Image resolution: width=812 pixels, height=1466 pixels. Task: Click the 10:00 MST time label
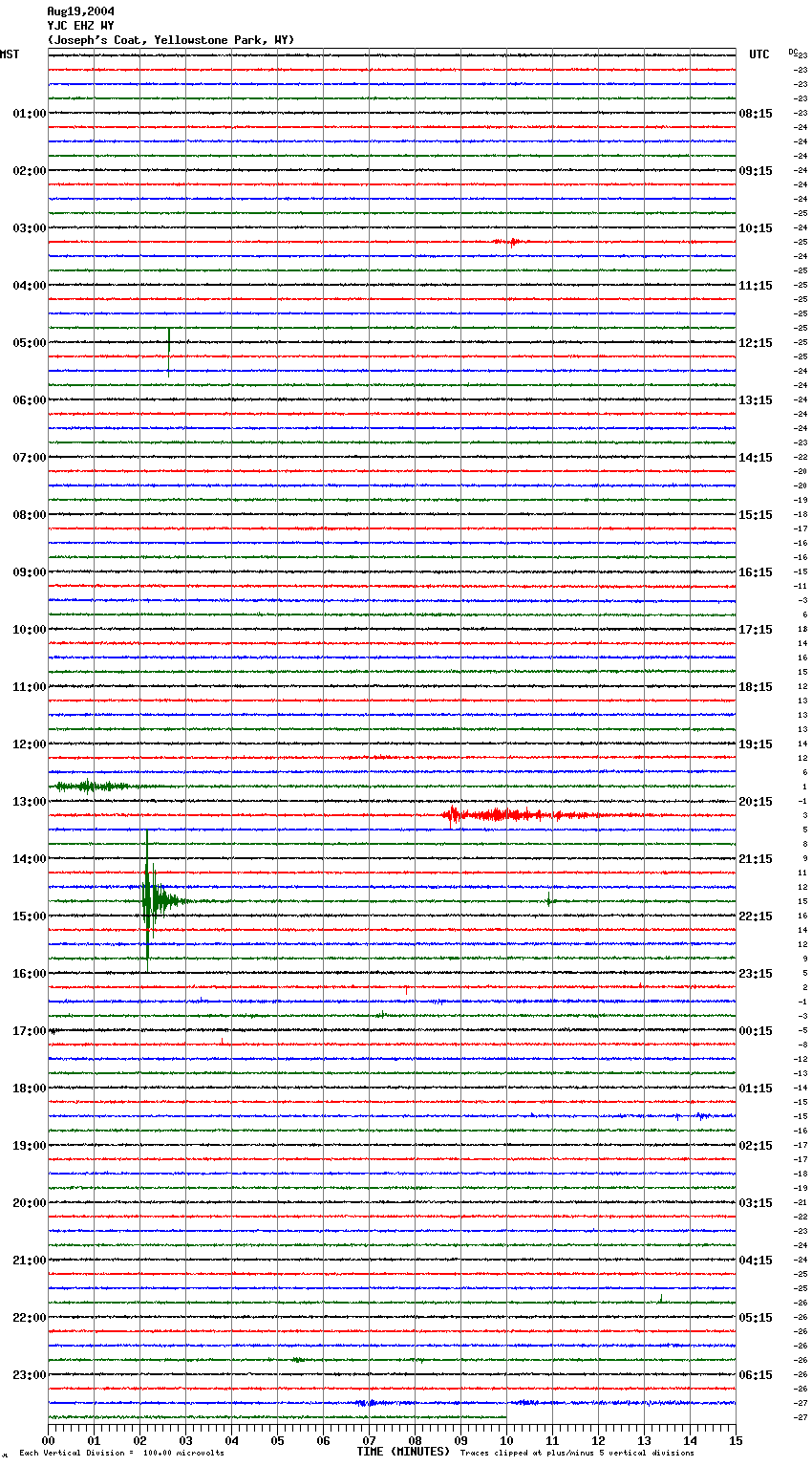pos(30,630)
